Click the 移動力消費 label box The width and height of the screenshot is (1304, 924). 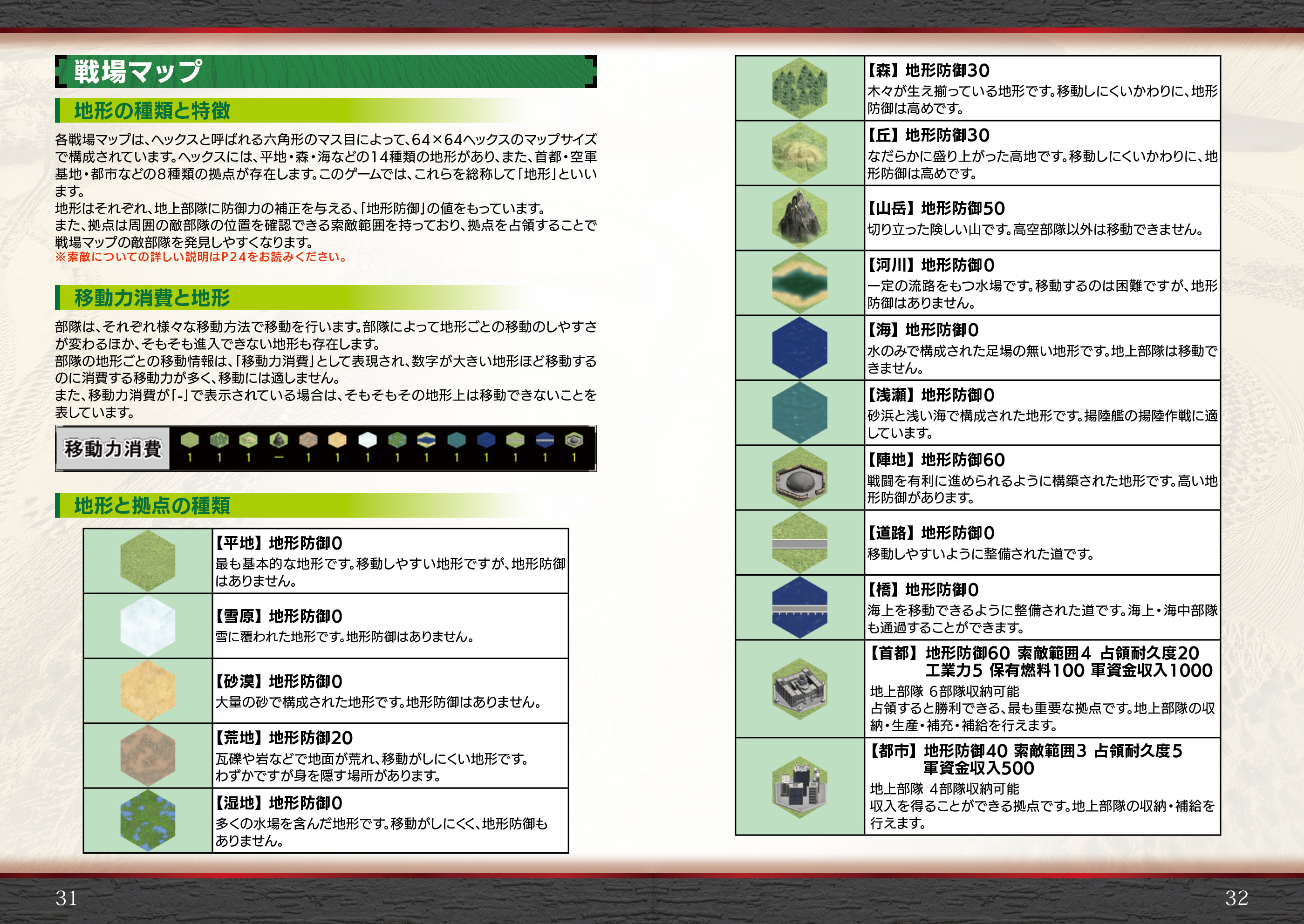click(113, 448)
